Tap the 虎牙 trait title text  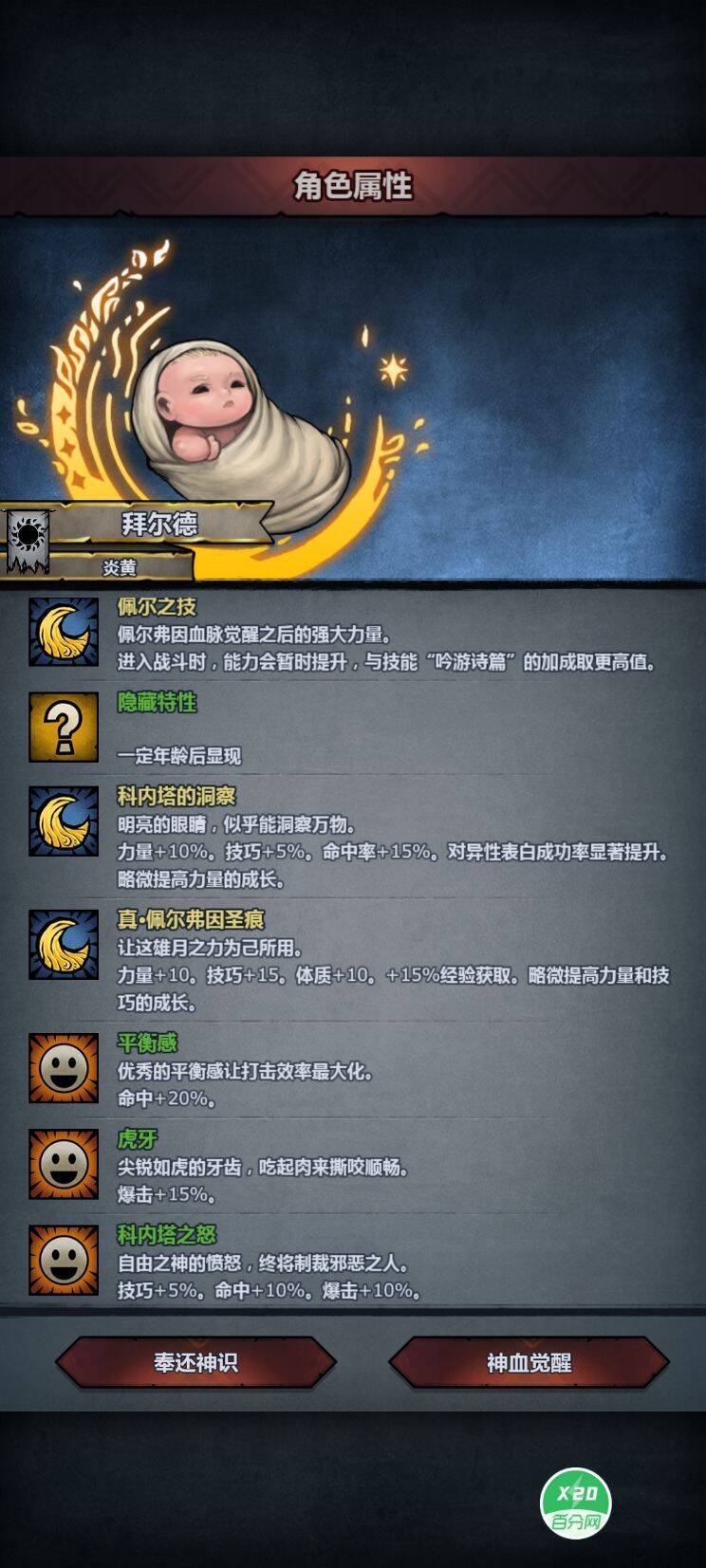[137, 1138]
